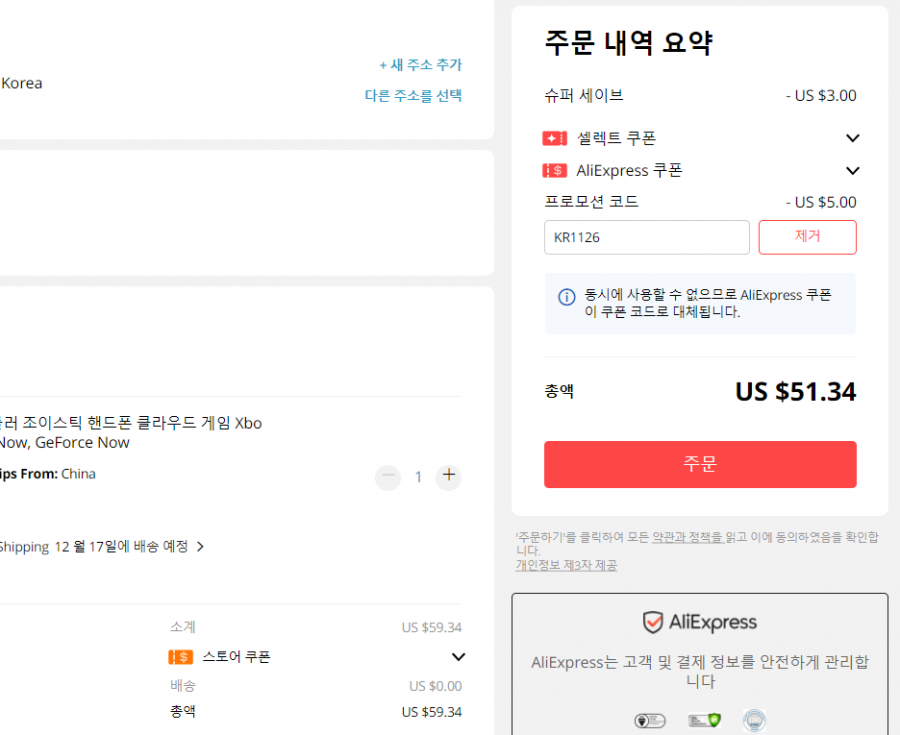Add a new address via 새 주소 추가
Screen dimensions: 900x735
(x=420, y=65)
